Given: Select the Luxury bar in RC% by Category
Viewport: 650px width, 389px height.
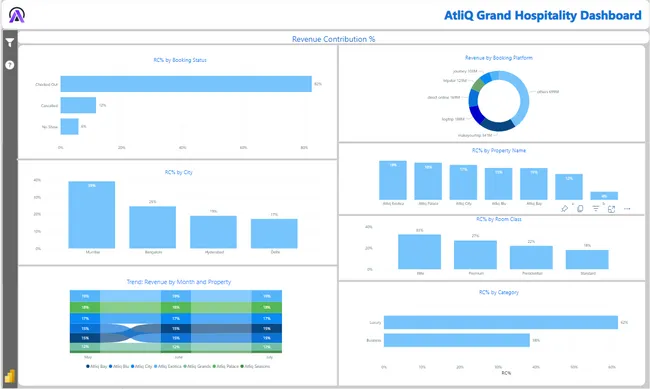Looking at the screenshot, I should pyautogui.click(x=501, y=322).
